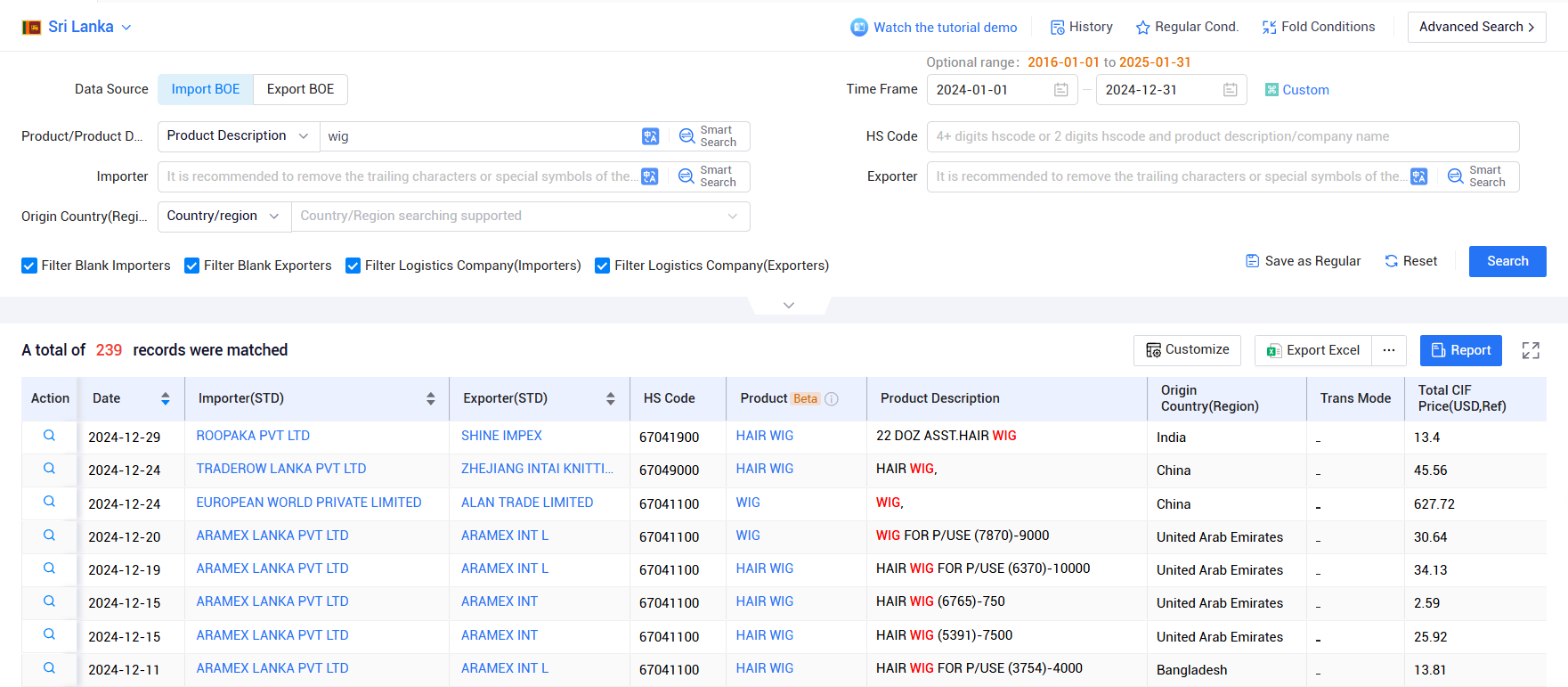
Task: Click the translate icon in the Exporter field
Action: point(1418,176)
